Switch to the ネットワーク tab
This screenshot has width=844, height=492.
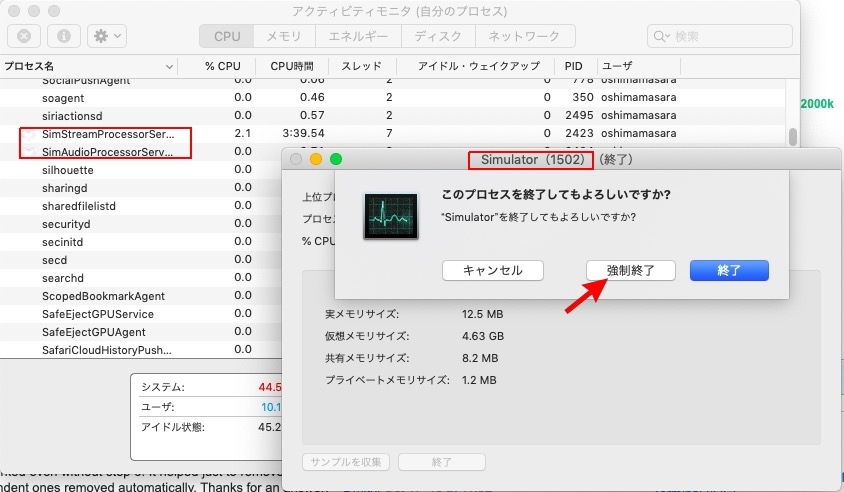pyautogui.click(x=524, y=36)
